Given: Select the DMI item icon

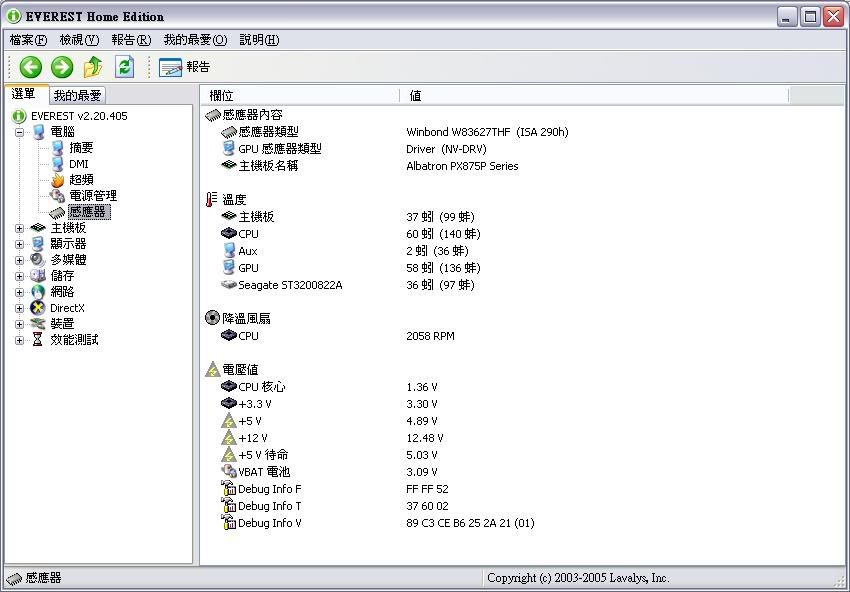Looking at the screenshot, I should coord(57,164).
